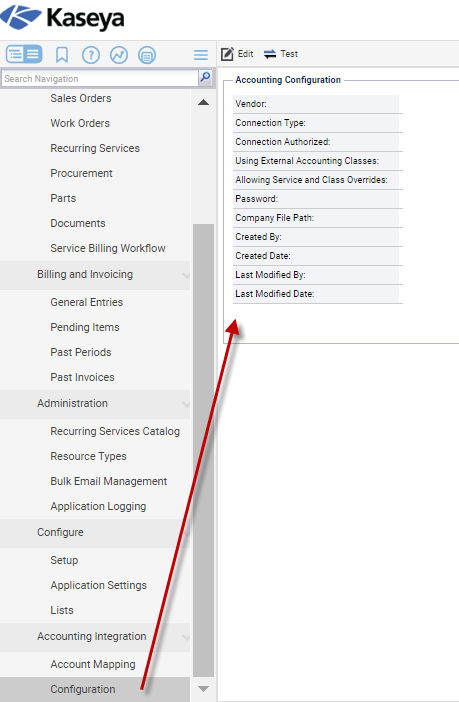459x702 pixels.
Task: Click the navigation scrollbar thumb
Action: pyautogui.click(x=203, y=450)
